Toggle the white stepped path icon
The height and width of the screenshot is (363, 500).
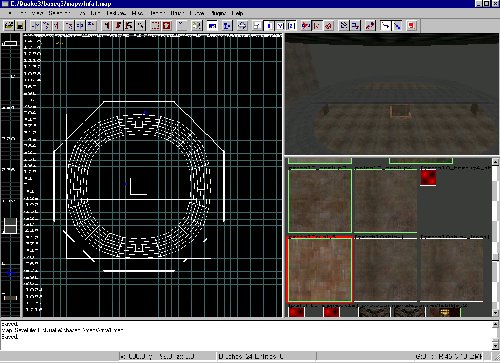[x=385, y=26]
